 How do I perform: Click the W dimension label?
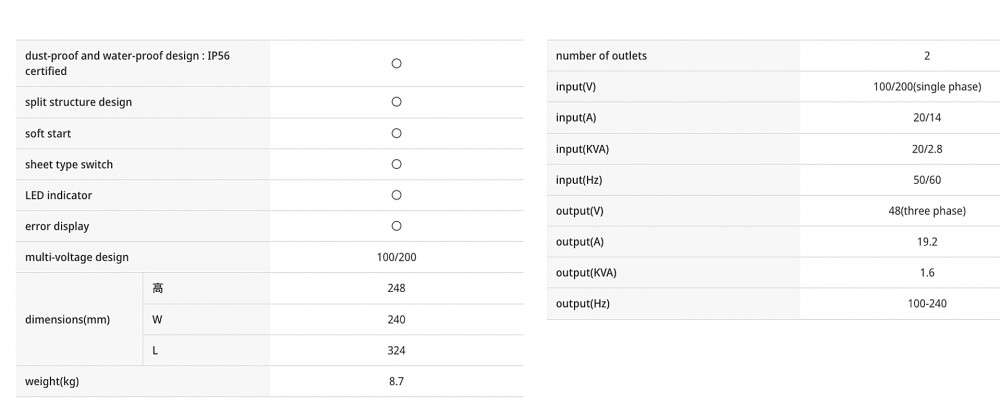coord(157,319)
